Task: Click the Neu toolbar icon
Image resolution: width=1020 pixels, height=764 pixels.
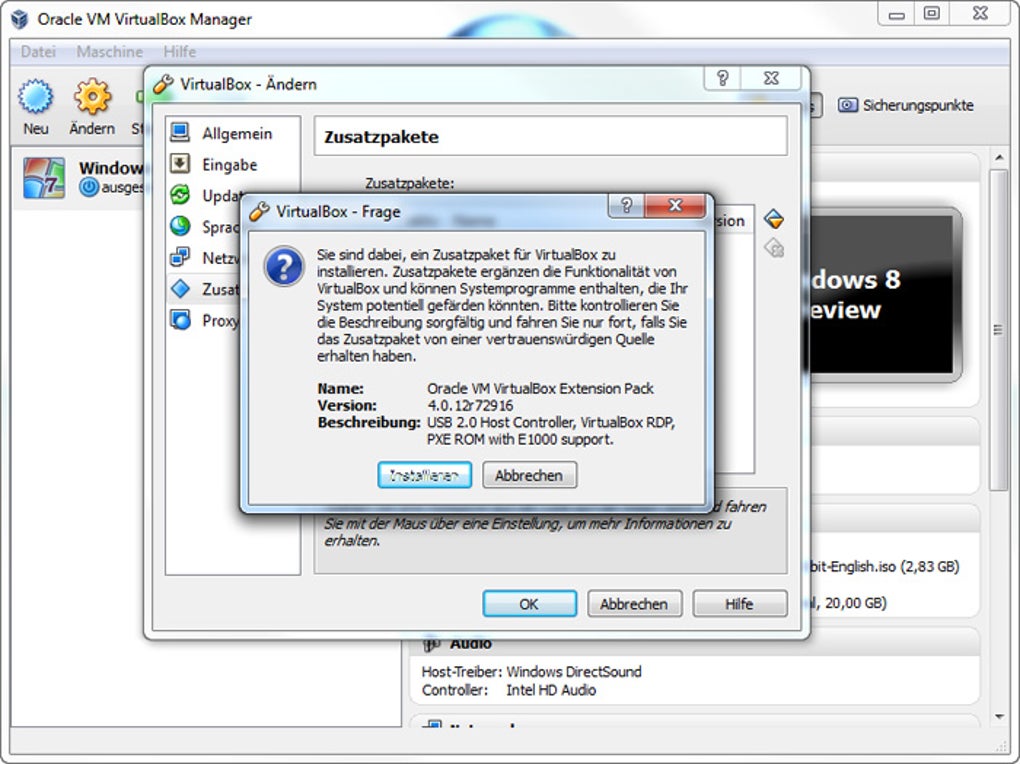Action: pos(35,96)
